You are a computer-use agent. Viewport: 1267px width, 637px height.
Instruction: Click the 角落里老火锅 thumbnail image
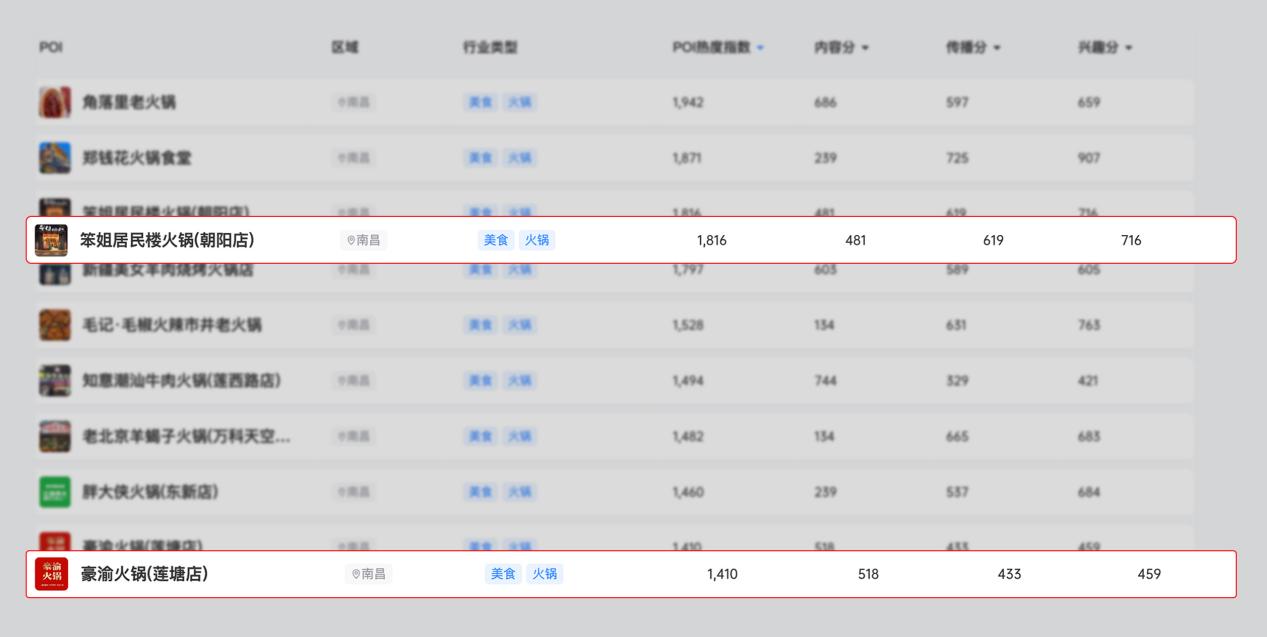(55, 102)
